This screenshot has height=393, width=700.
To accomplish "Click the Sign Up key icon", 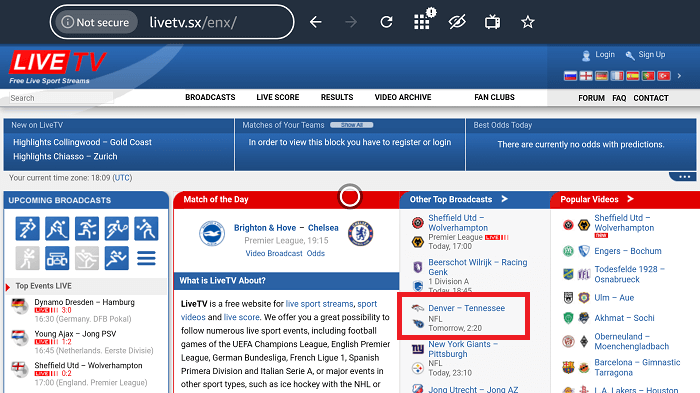I will [630, 56].
